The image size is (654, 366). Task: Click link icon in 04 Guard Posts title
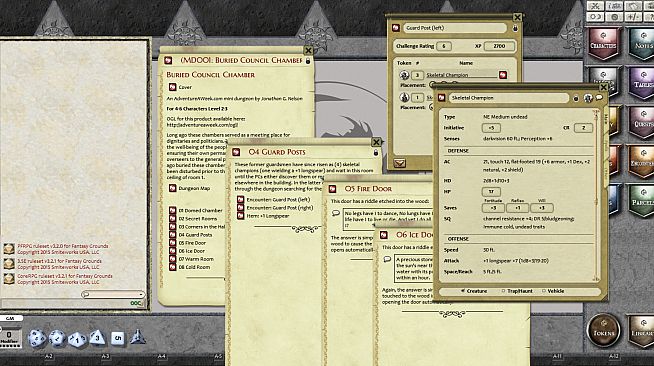[236, 152]
